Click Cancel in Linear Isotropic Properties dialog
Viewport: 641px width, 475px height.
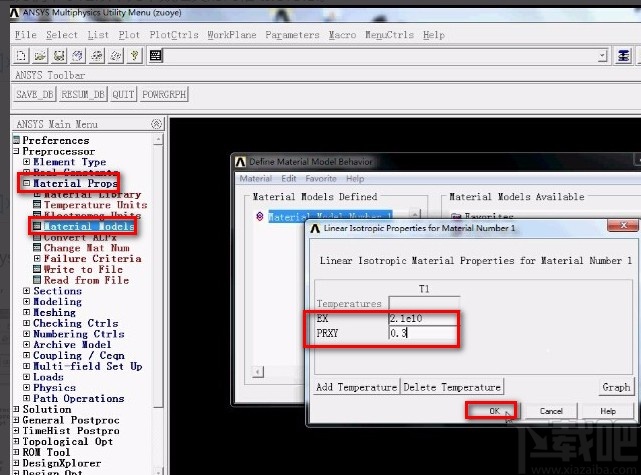(x=551, y=411)
